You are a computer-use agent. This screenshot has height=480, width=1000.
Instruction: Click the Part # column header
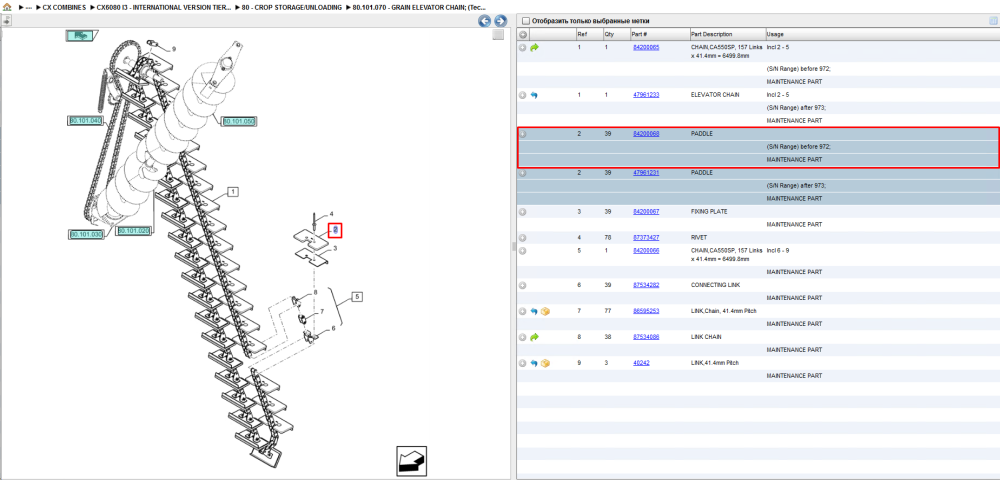[x=639, y=34]
